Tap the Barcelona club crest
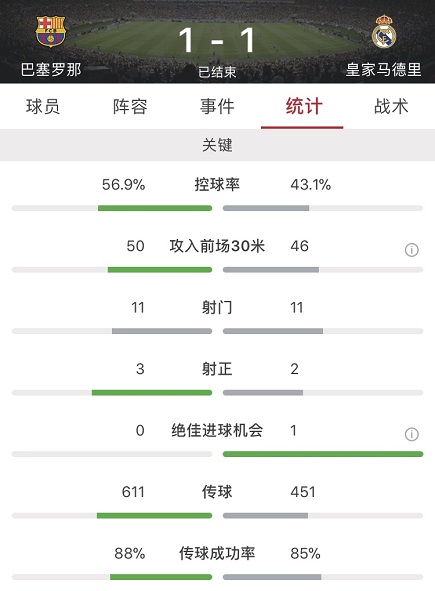Image resolution: width=435 pixels, height=591 pixels. [x=51, y=31]
